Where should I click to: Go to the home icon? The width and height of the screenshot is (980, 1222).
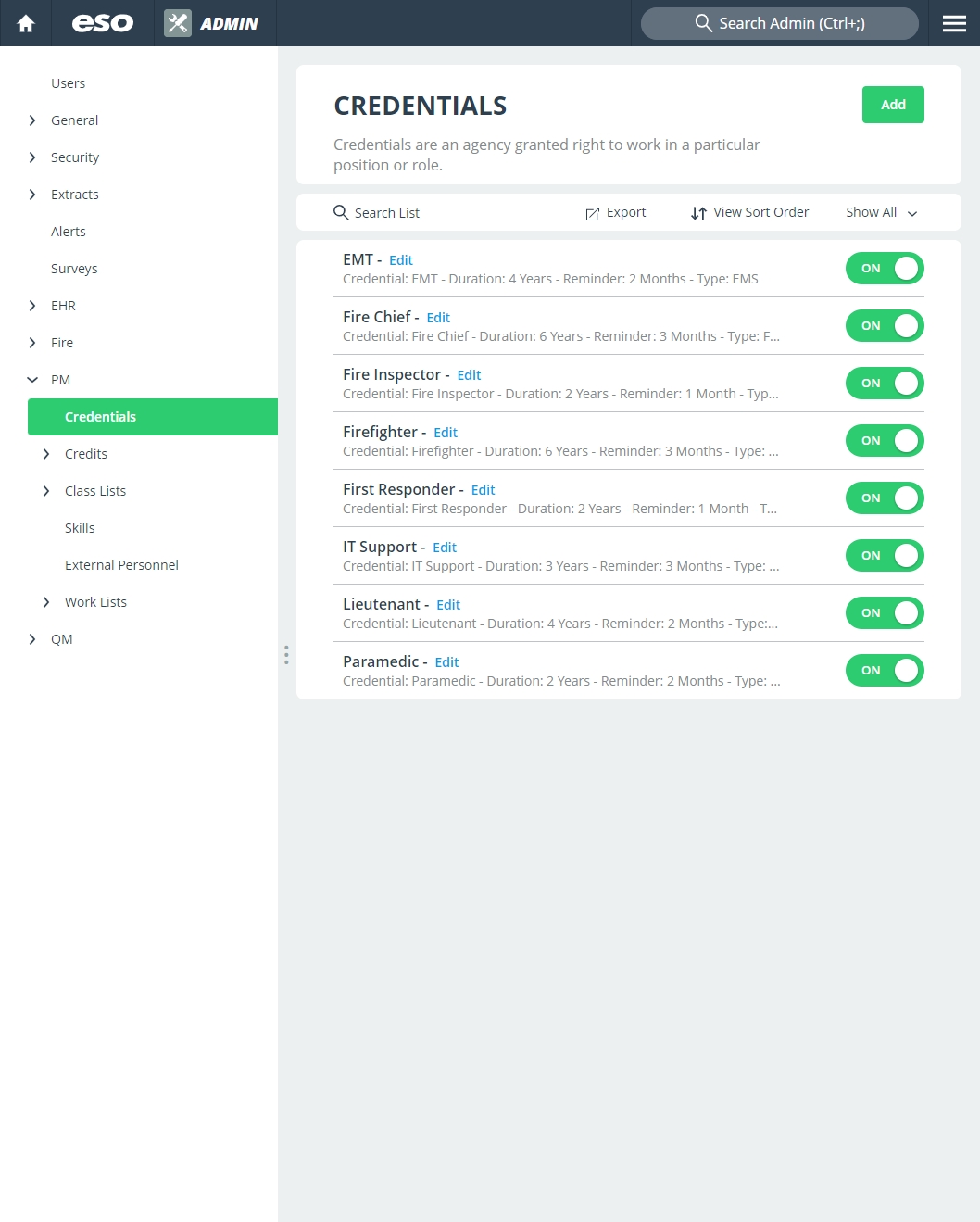coord(26,23)
